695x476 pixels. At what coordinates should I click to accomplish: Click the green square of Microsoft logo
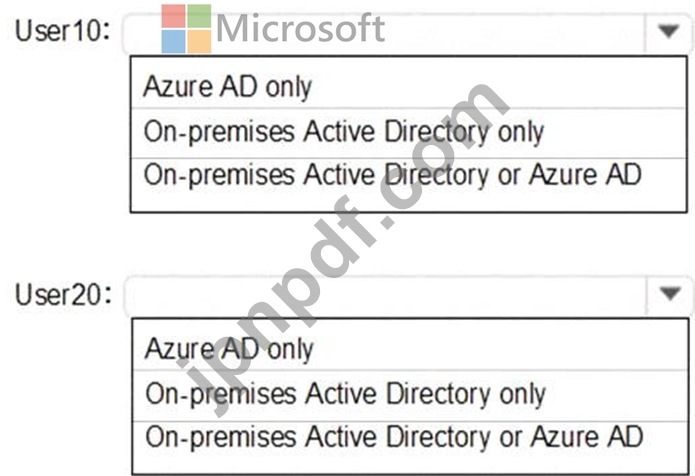[199, 16]
